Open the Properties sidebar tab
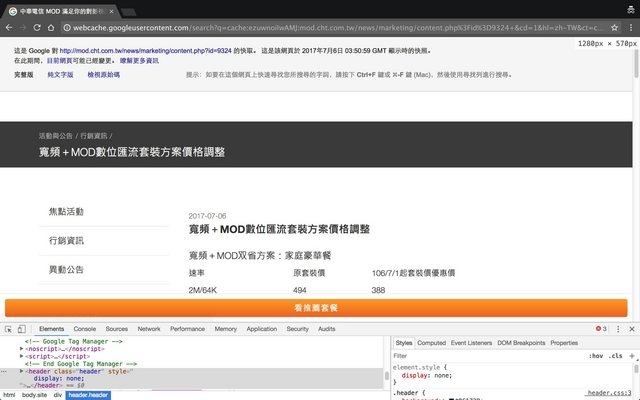 click(x=564, y=343)
